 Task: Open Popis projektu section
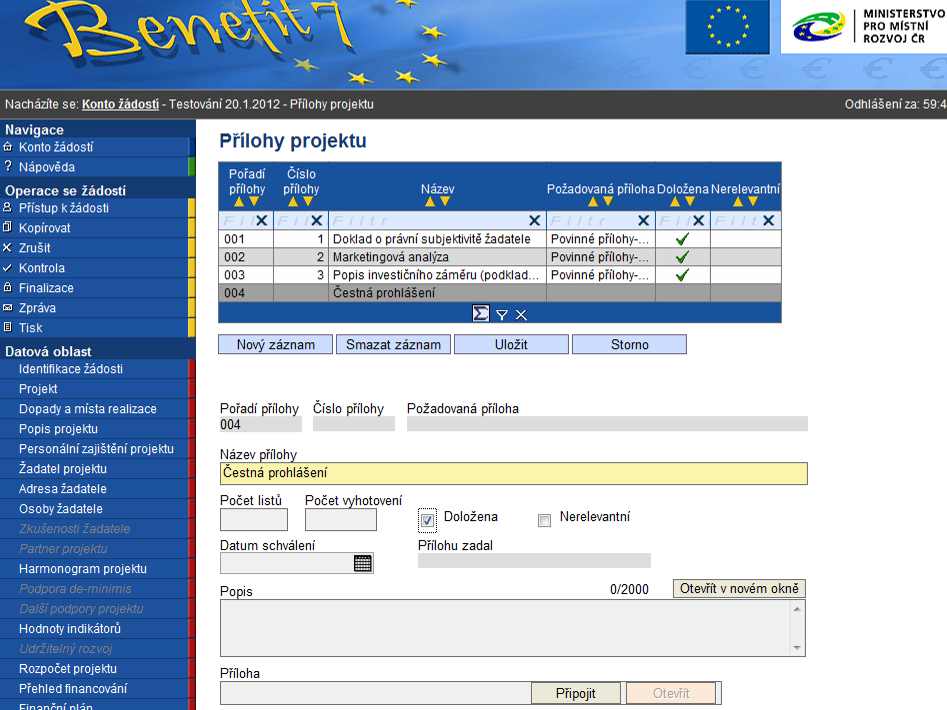pos(58,429)
